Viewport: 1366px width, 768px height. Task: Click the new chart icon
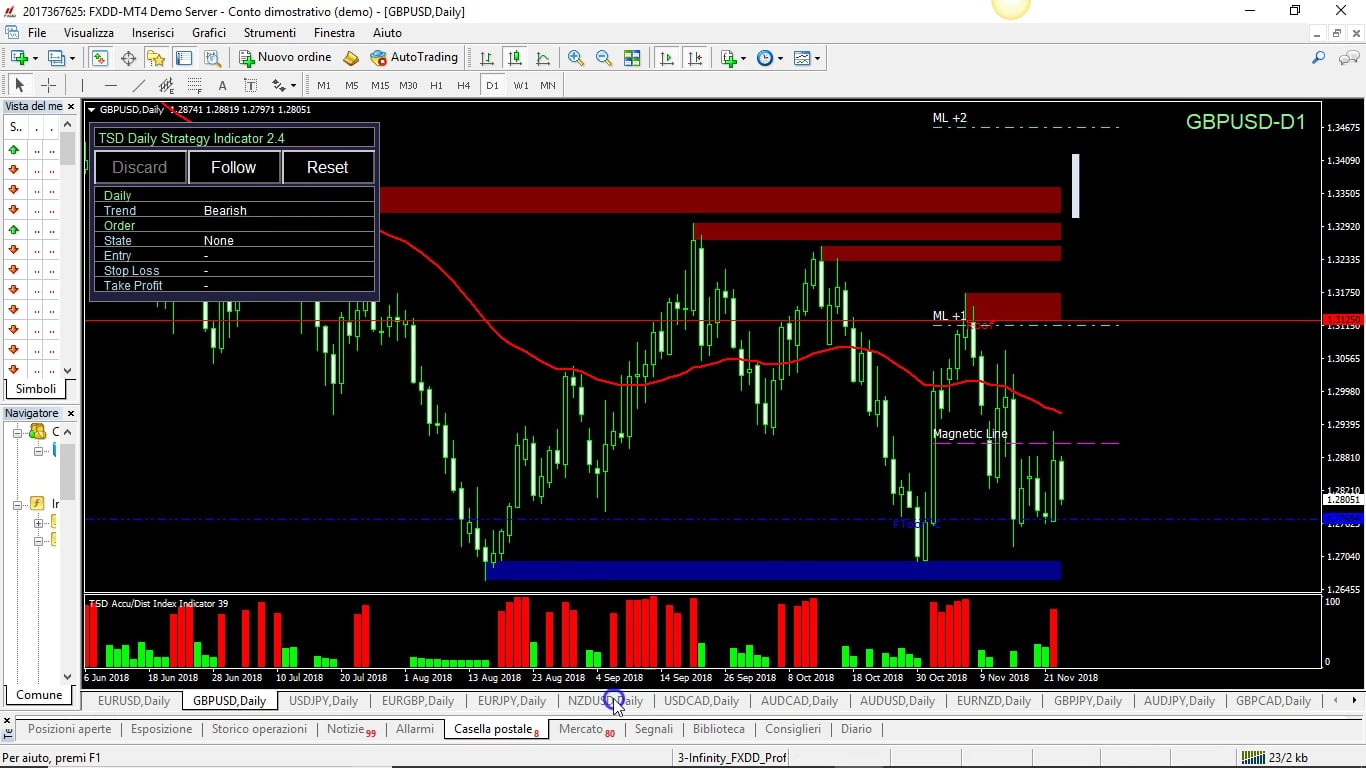[x=19, y=58]
